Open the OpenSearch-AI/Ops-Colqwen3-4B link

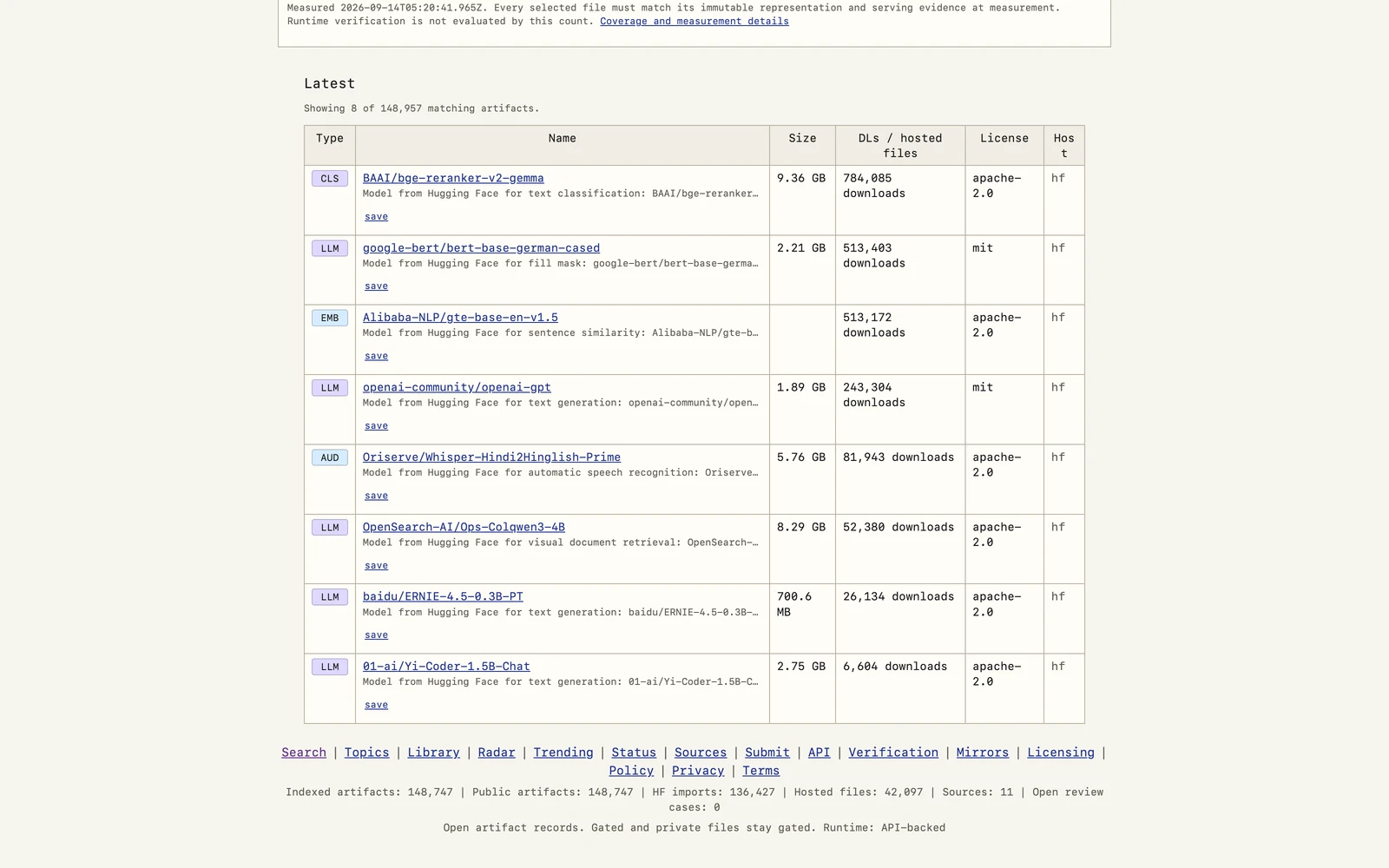[x=464, y=527]
